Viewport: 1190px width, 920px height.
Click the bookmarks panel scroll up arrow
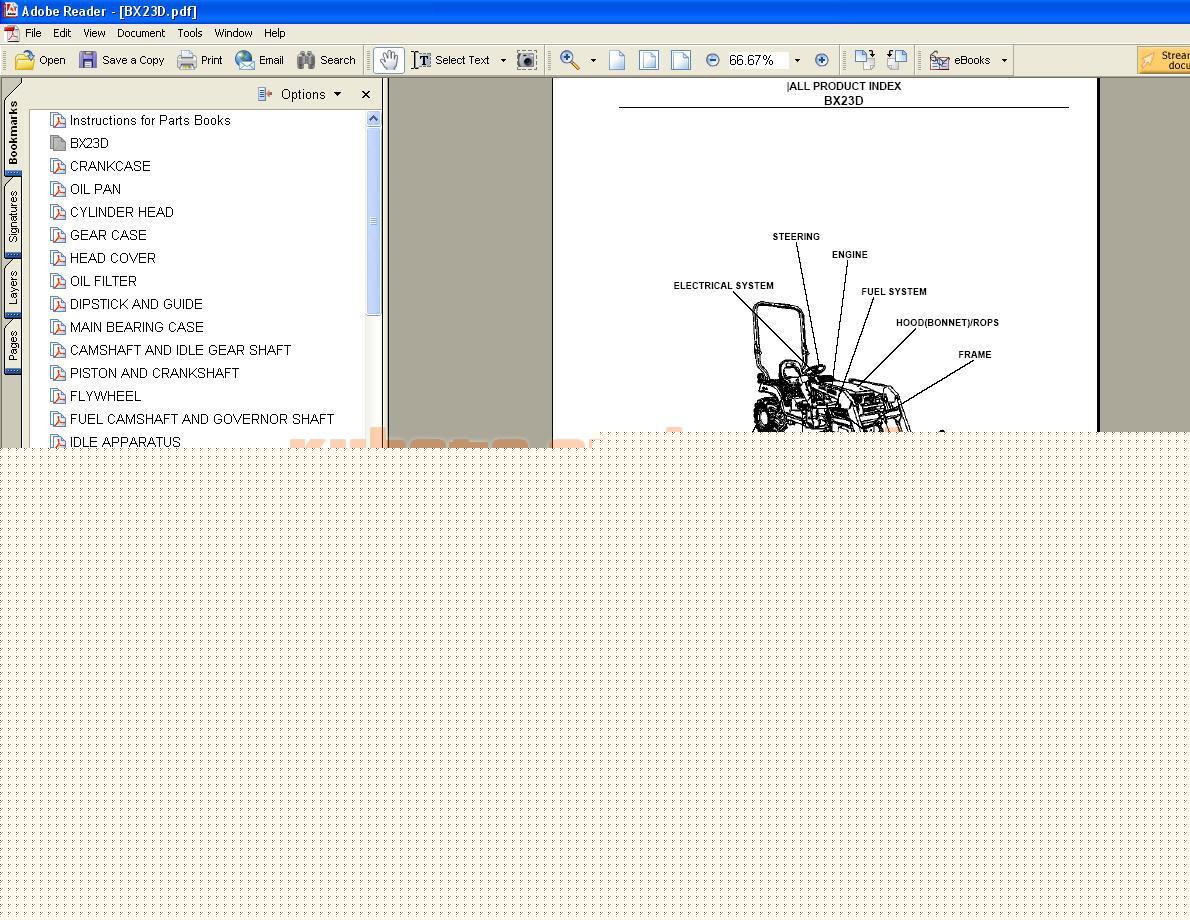[373, 118]
